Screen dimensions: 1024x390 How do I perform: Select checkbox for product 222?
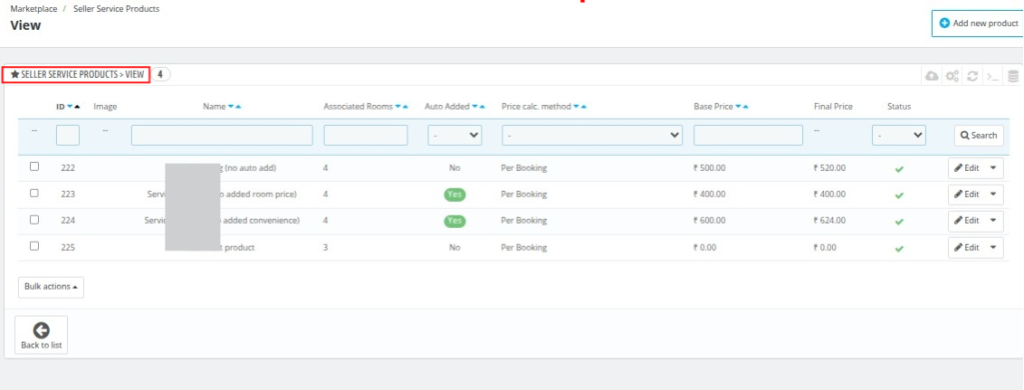(x=35, y=167)
